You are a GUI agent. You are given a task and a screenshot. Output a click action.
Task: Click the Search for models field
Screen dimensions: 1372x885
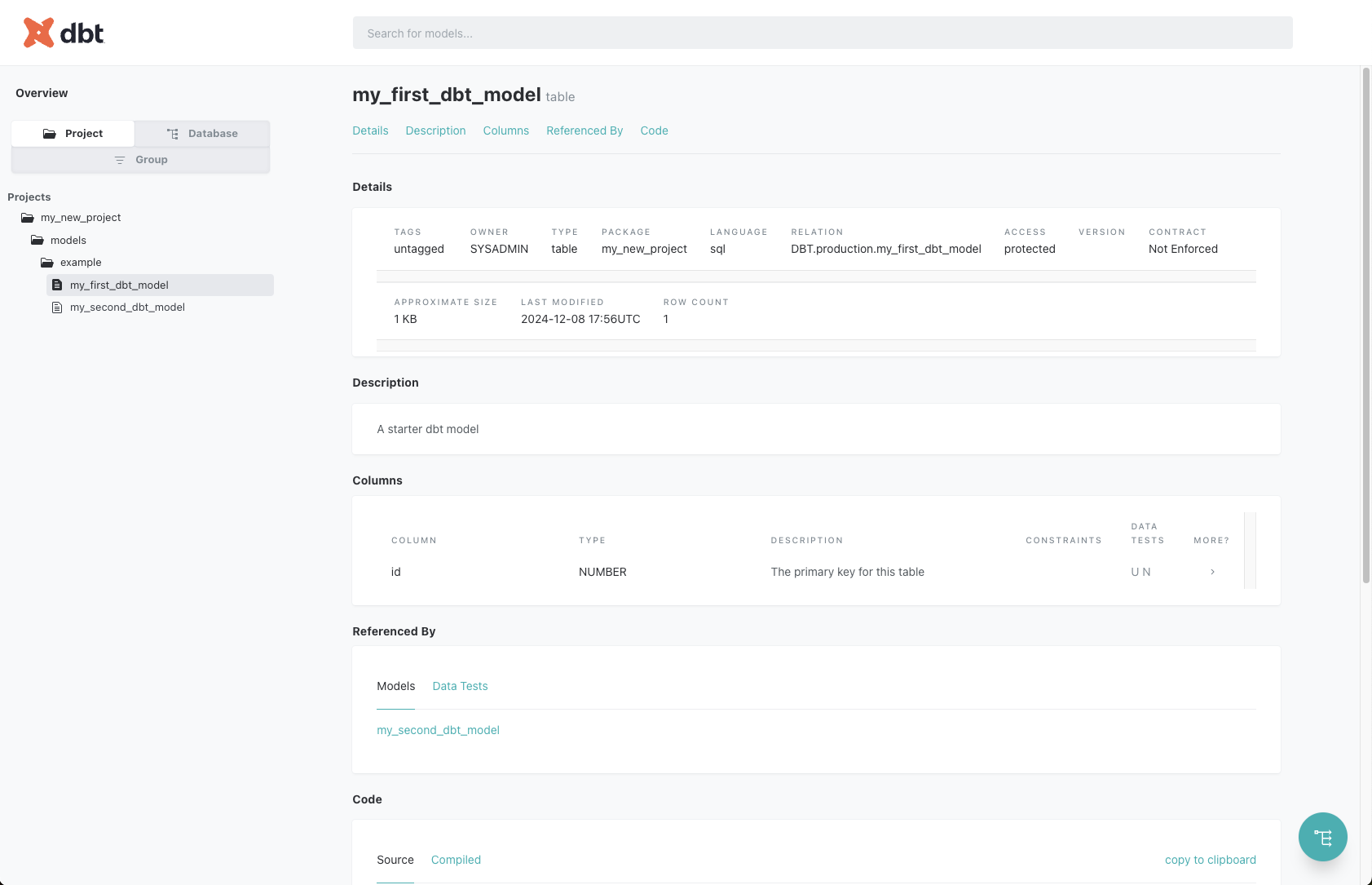click(823, 33)
